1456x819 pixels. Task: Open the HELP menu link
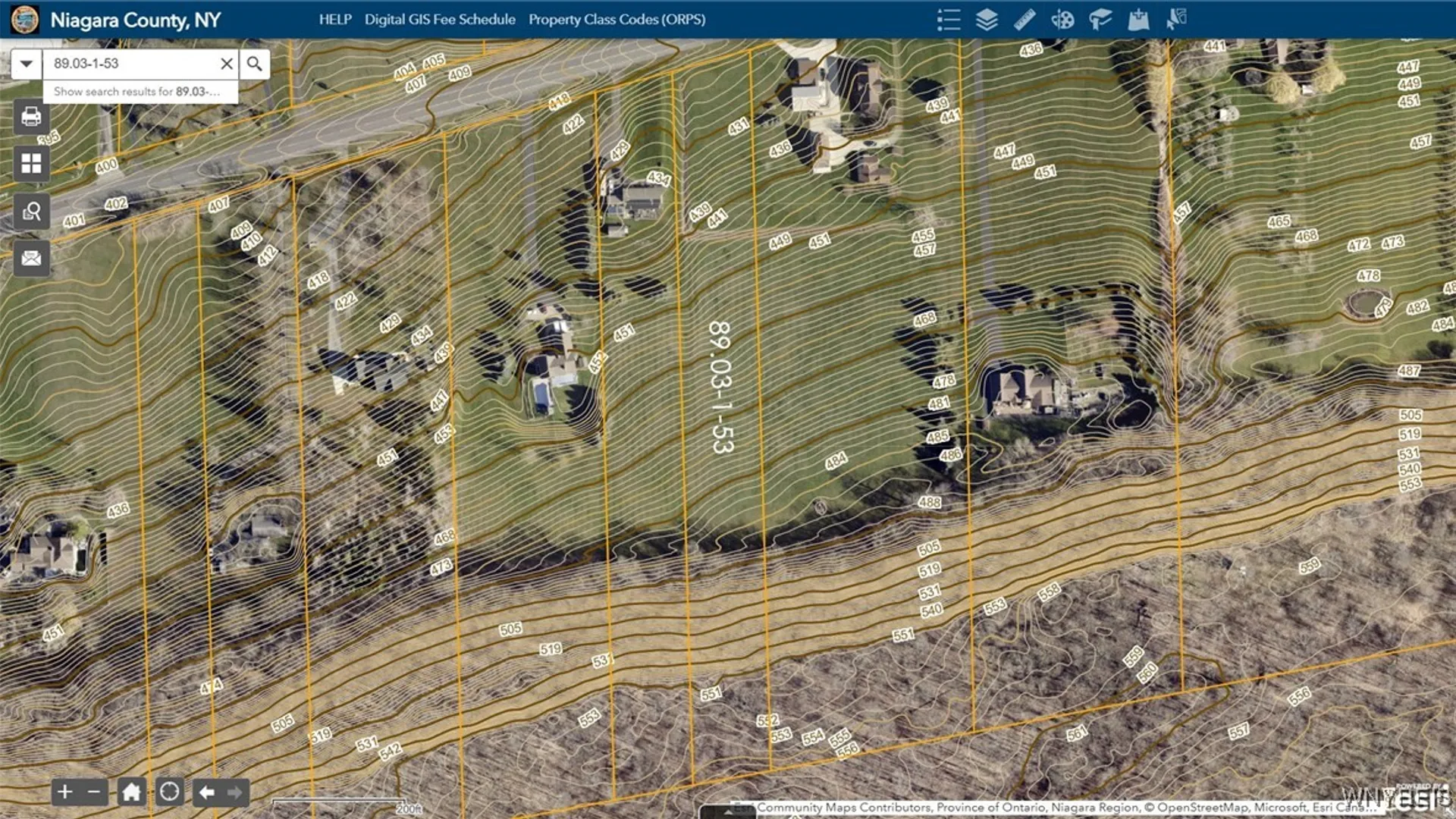pyautogui.click(x=334, y=20)
